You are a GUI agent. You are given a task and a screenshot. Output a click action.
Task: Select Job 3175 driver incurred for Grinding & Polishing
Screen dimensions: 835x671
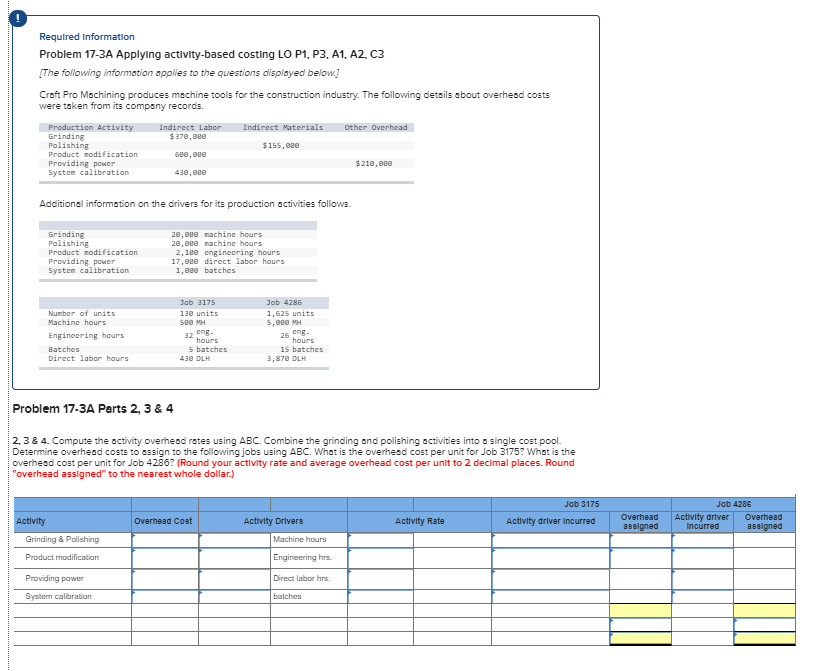(x=551, y=540)
